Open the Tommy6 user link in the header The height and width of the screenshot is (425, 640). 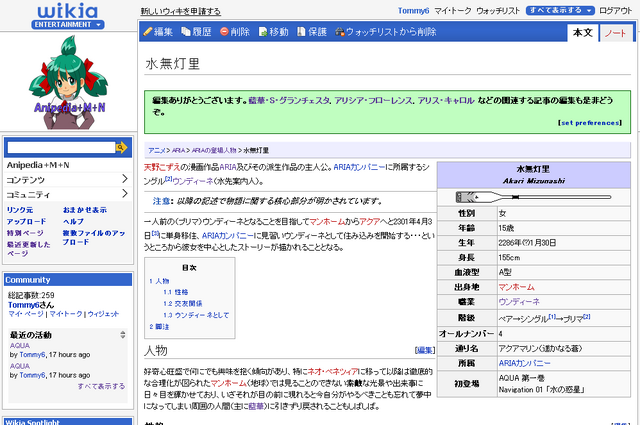coord(413,11)
